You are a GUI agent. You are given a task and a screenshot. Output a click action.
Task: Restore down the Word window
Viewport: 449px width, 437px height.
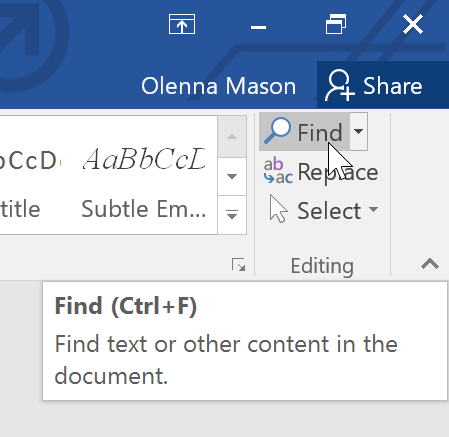click(x=336, y=24)
